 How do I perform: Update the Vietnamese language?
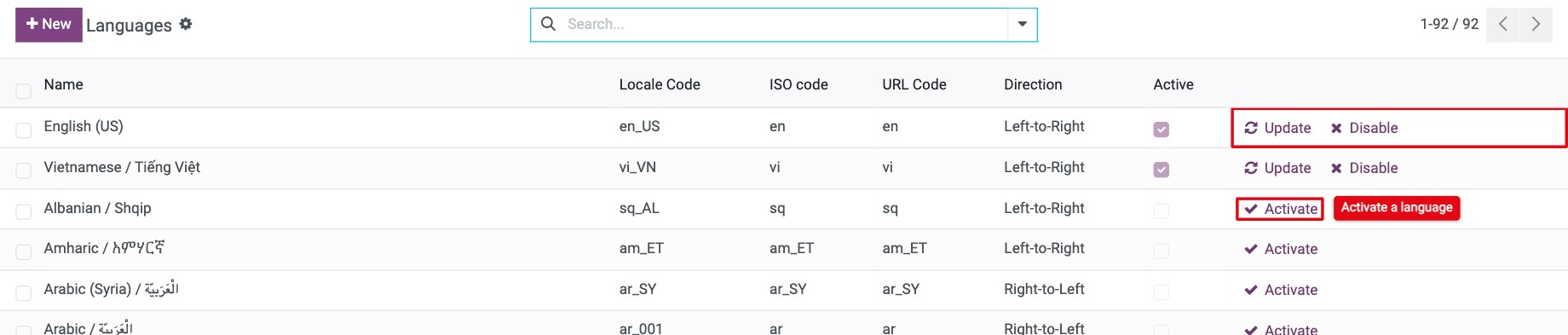tap(1277, 168)
